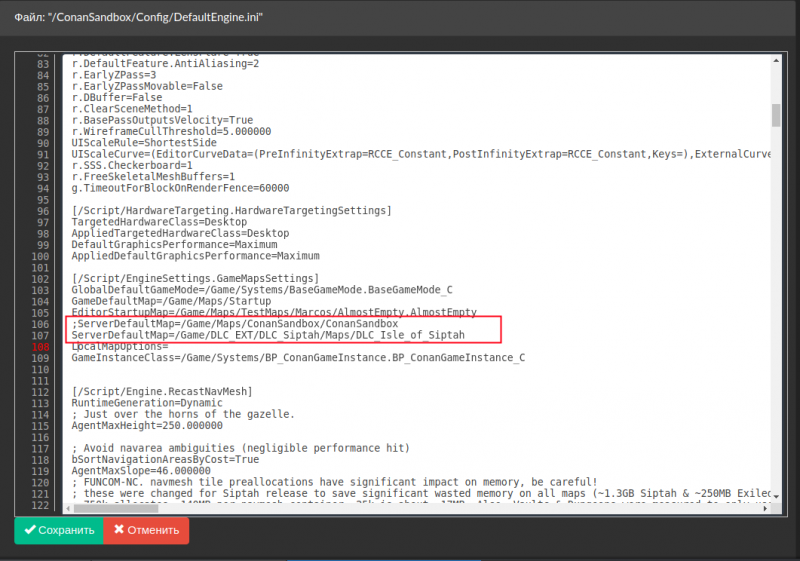Click line number 108 in the gutter
The width and height of the screenshot is (800, 561).
click(40, 347)
